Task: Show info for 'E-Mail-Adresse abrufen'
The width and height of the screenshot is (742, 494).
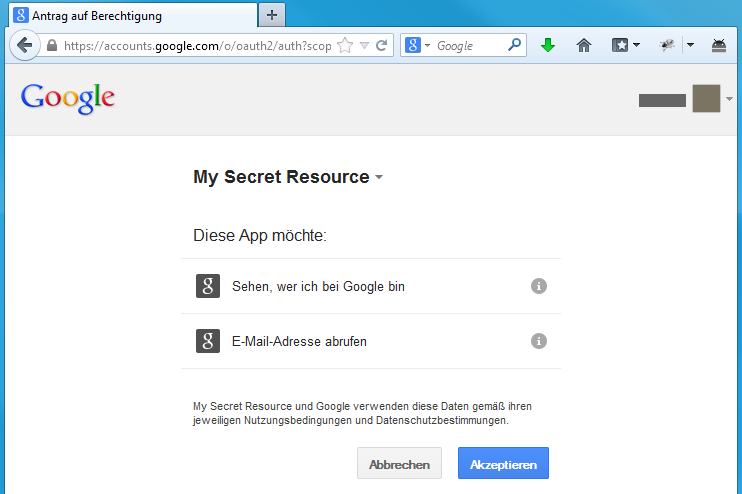Action: pyautogui.click(x=539, y=341)
